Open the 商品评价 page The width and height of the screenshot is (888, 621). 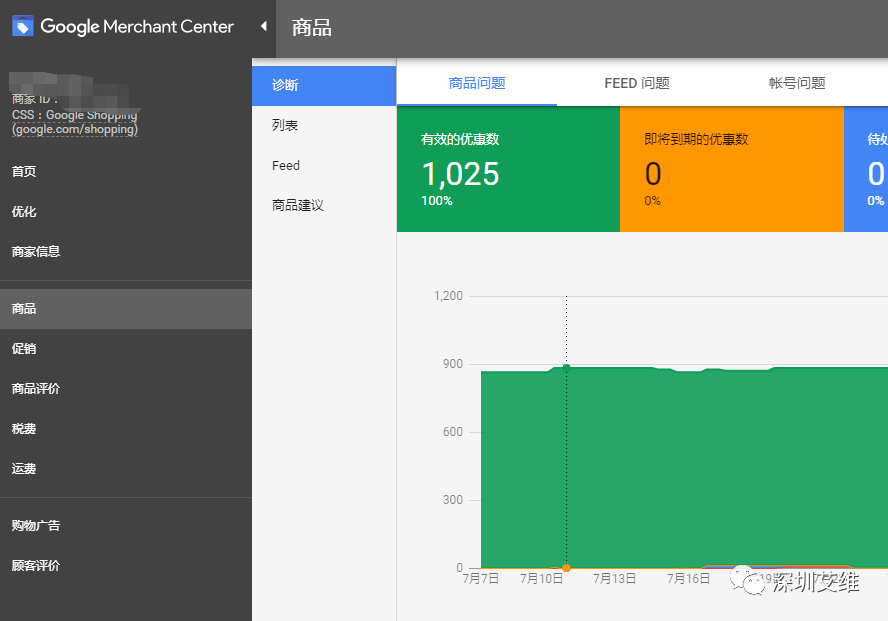35,389
